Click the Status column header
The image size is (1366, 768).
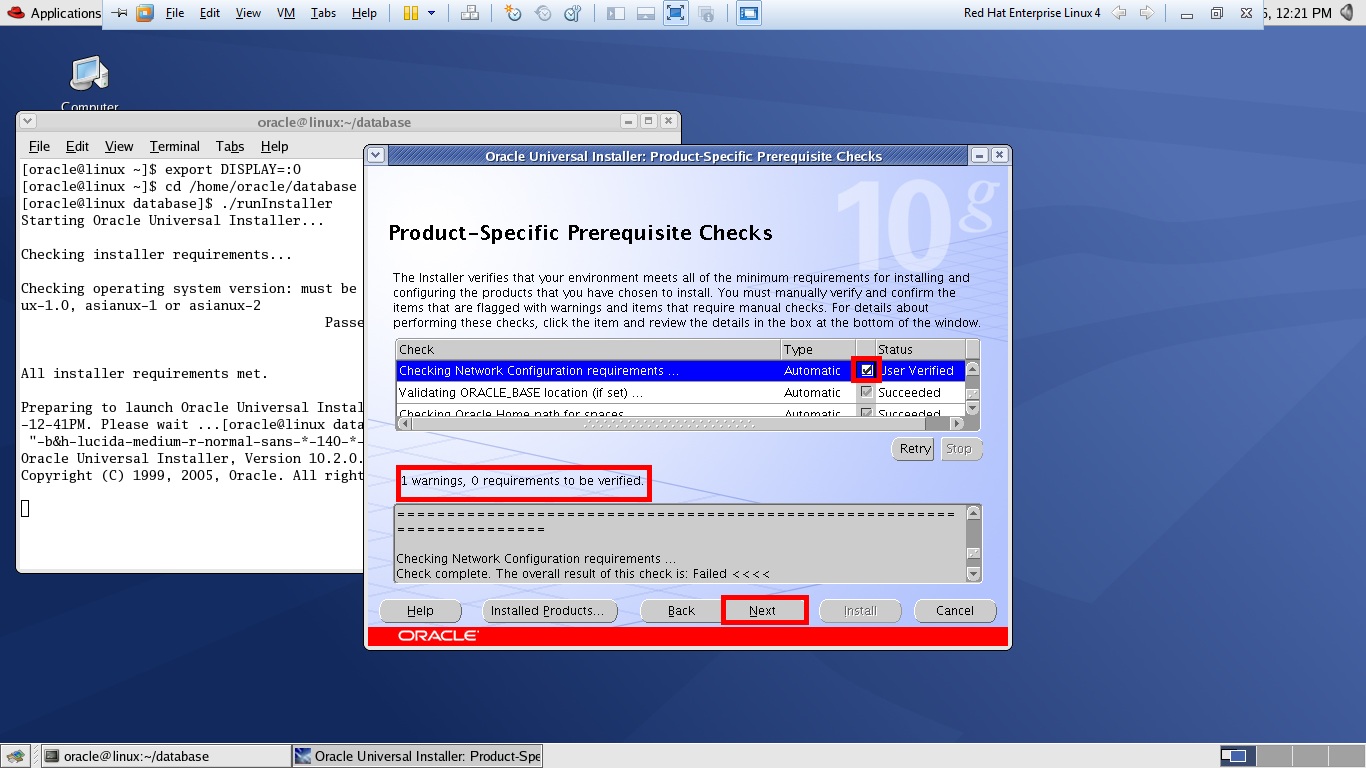point(920,349)
